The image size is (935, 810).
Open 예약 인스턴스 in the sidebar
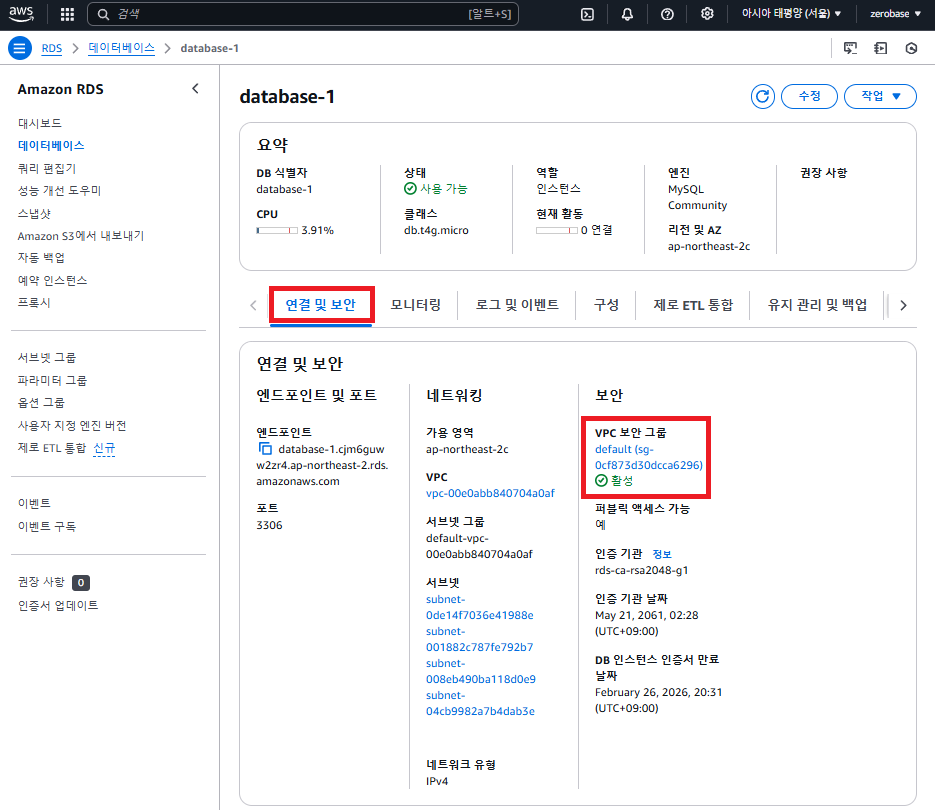coord(52,280)
